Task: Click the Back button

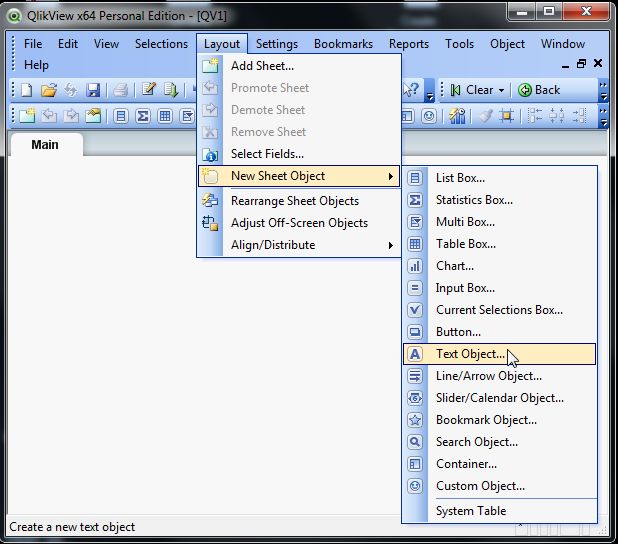Action: click(x=539, y=90)
